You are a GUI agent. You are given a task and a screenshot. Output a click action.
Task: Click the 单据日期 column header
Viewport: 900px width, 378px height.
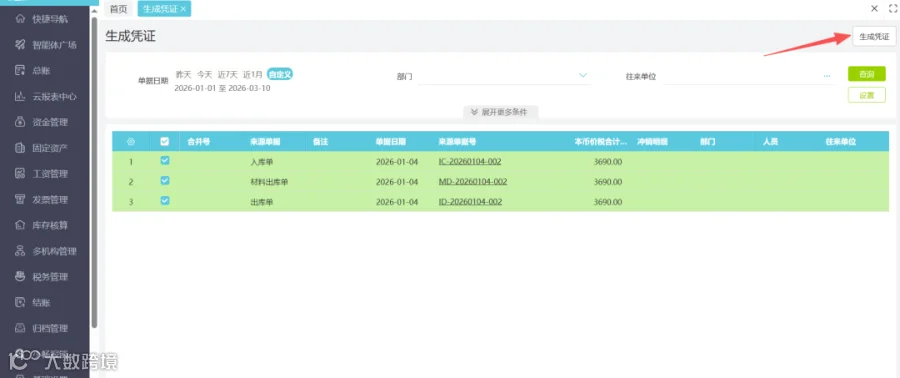pyautogui.click(x=391, y=142)
